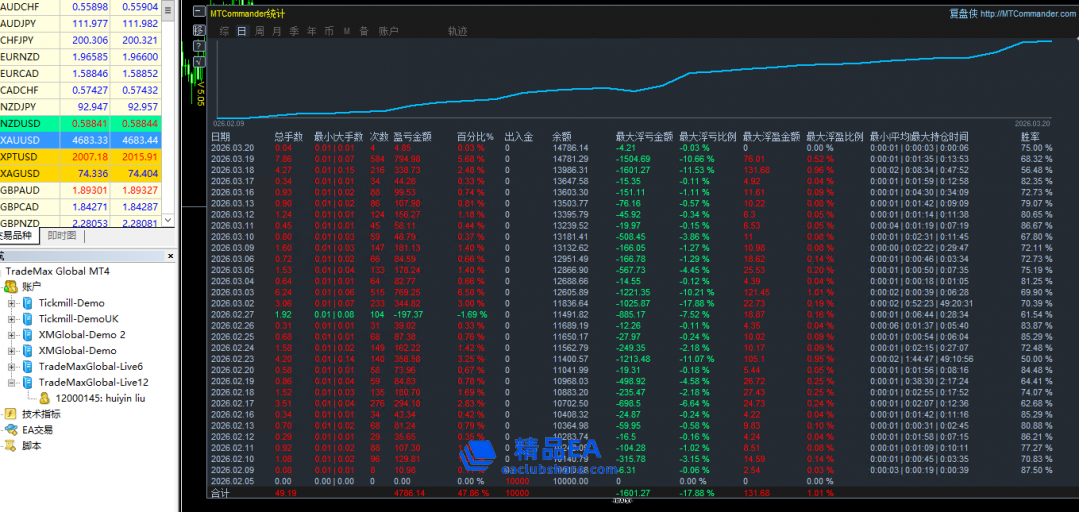Viewport: 1079px width, 512px height.
Task: Switch to the 即时图 tab
Action: click(62, 236)
